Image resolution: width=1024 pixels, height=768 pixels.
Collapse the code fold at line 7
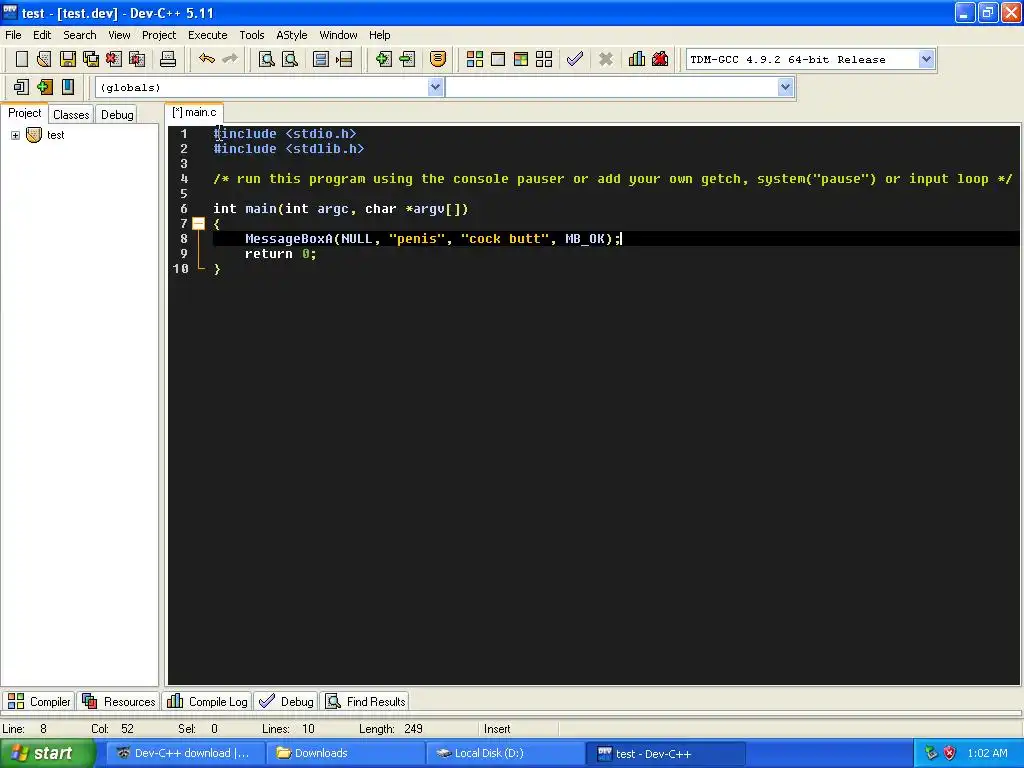(x=199, y=224)
